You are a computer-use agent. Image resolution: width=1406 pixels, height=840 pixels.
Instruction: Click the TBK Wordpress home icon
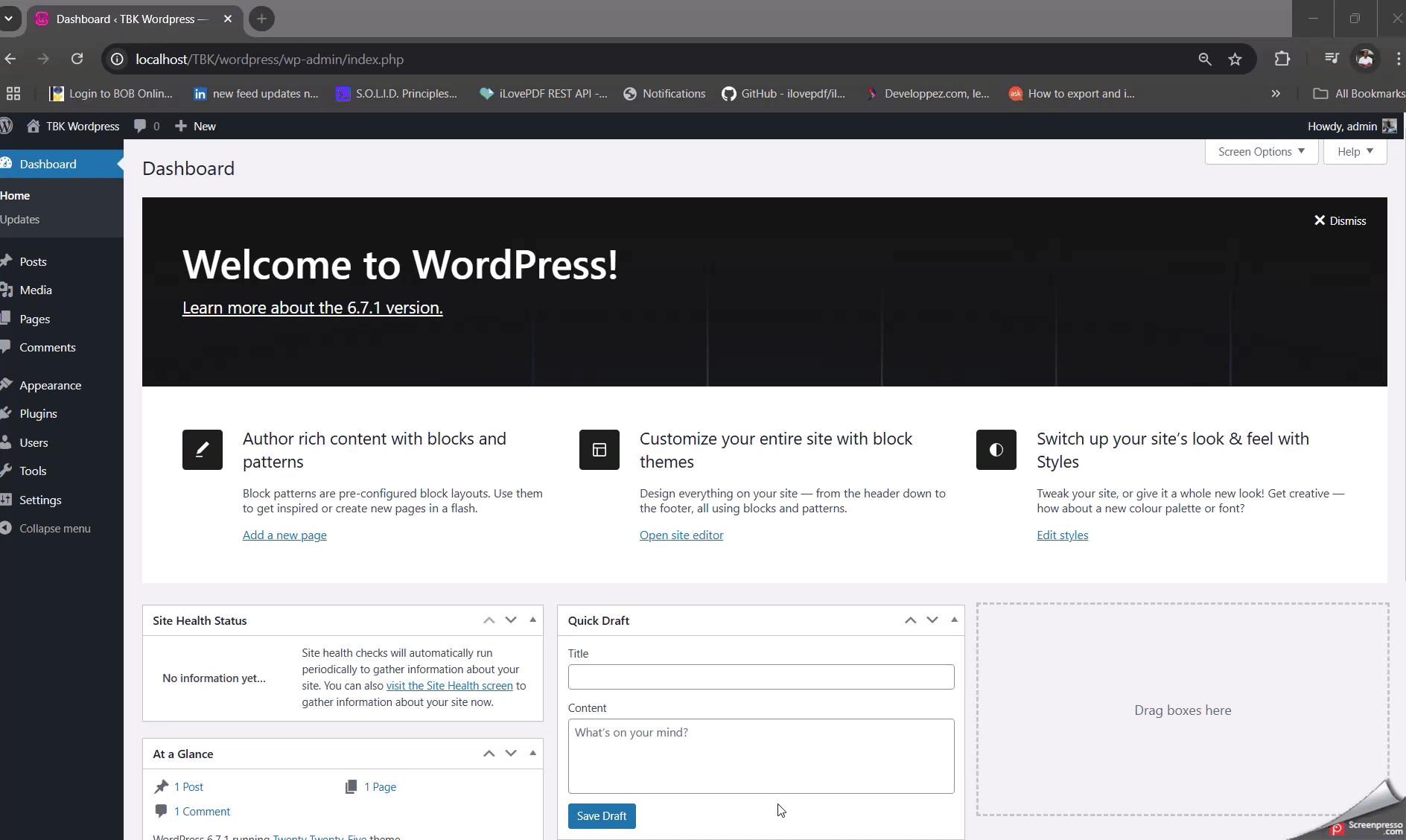click(34, 126)
